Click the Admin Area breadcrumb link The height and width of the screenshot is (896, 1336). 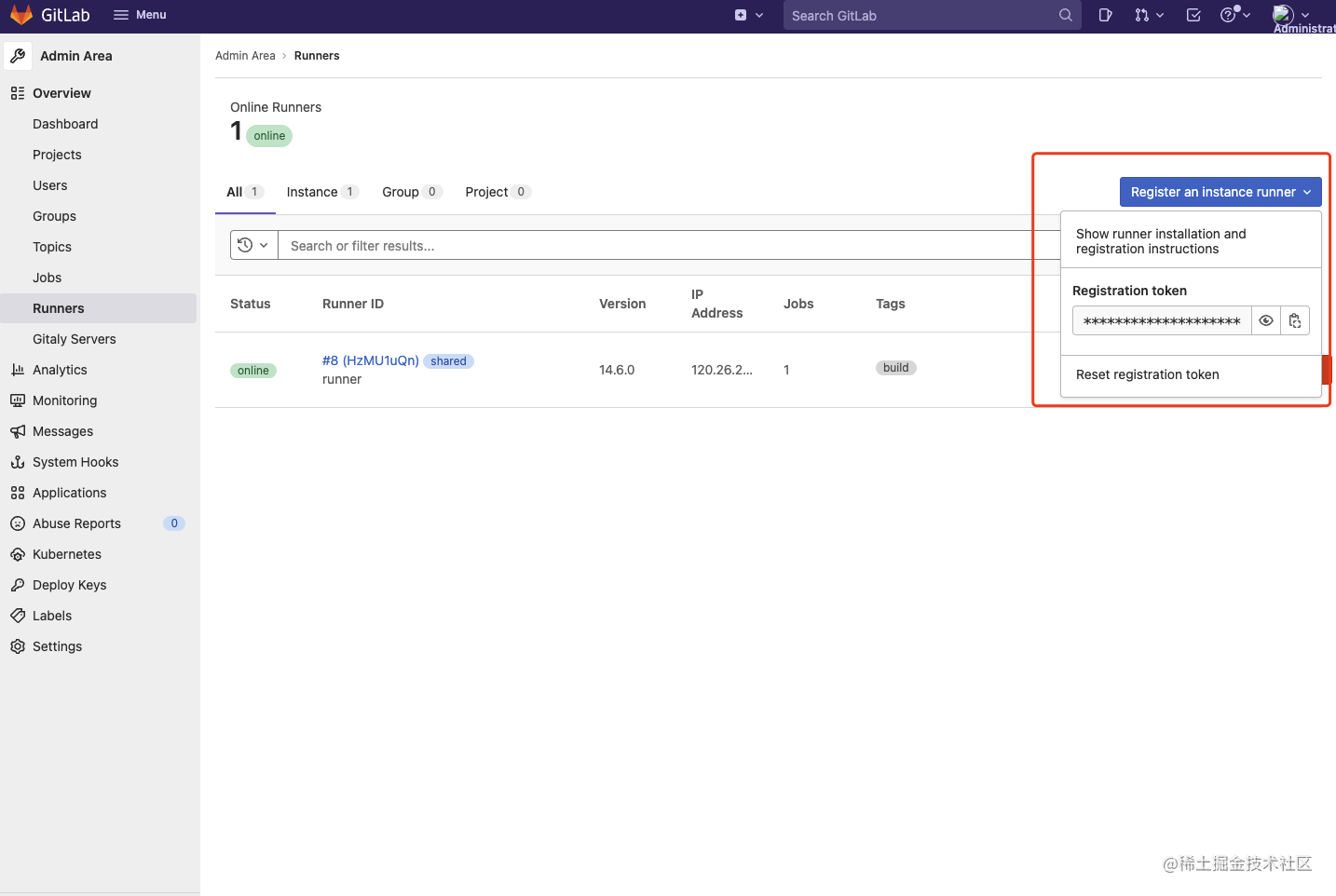pos(245,56)
